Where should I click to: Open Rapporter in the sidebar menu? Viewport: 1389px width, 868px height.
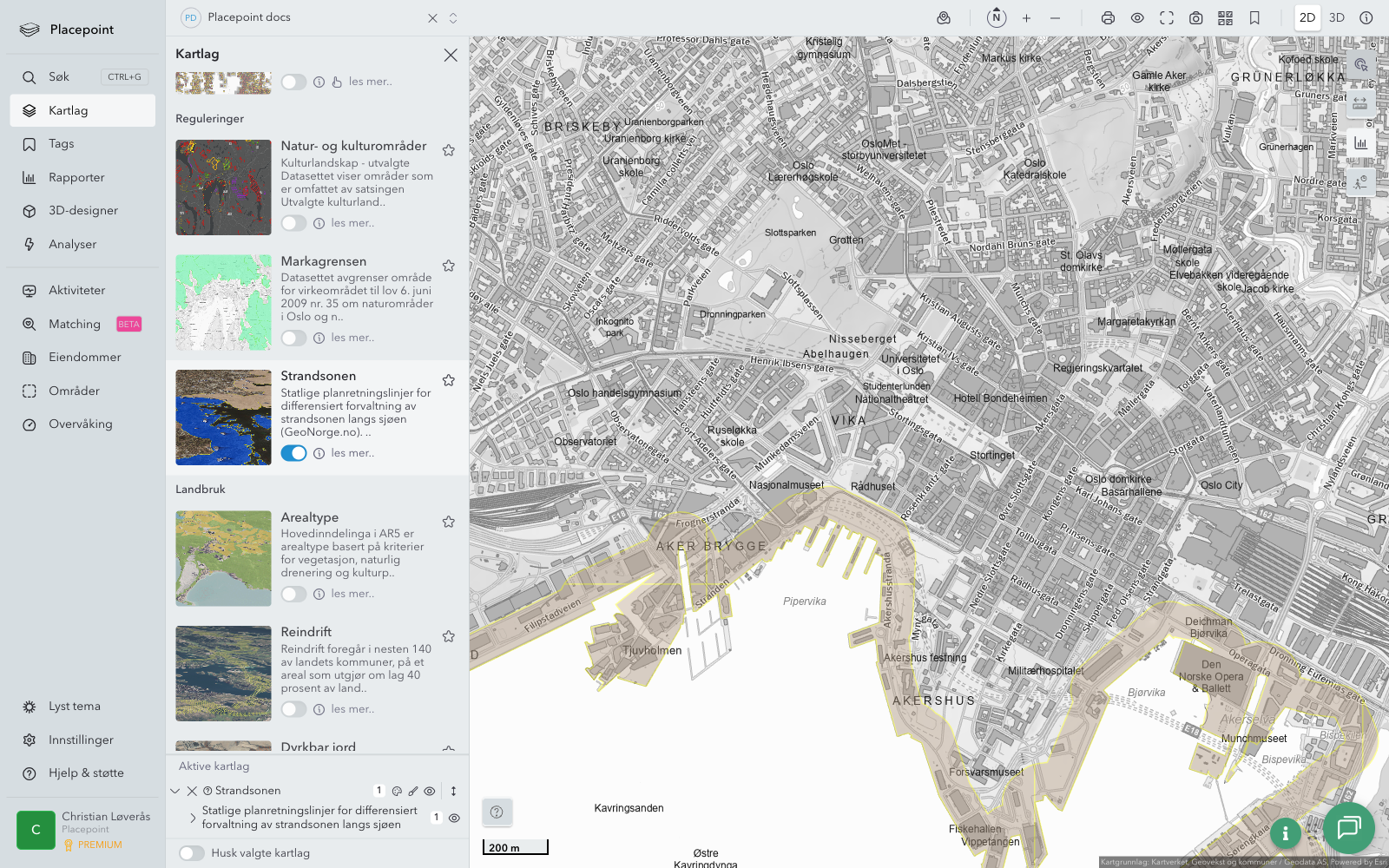pyautogui.click(x=76, y=177)
